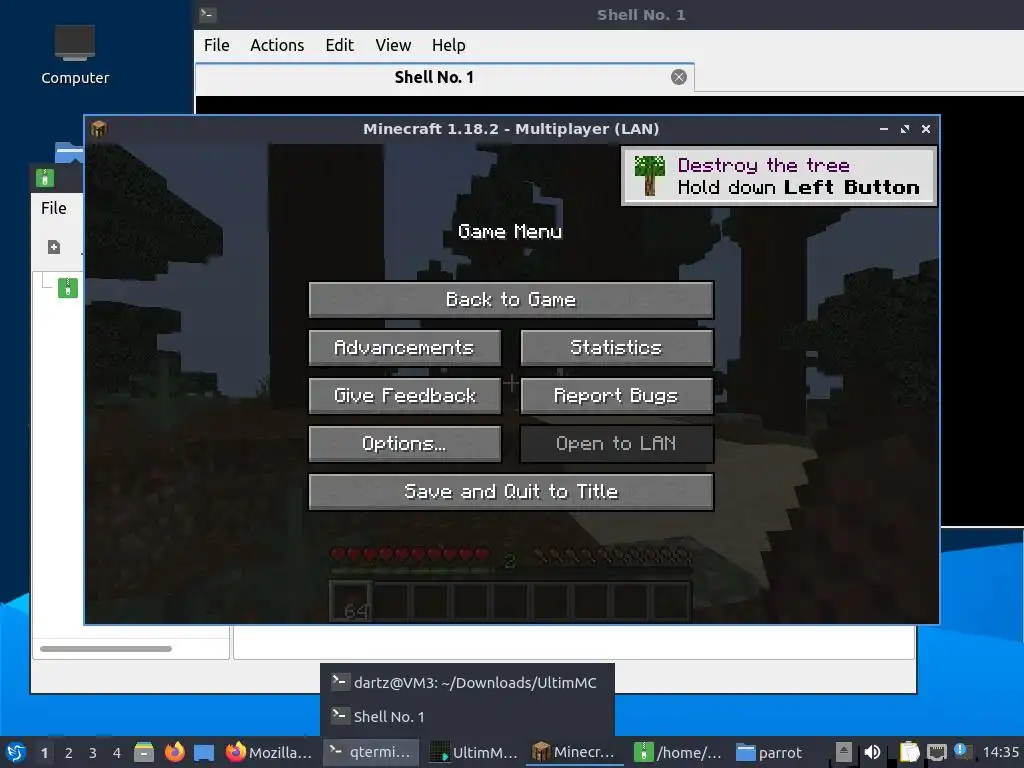Image resolution: width=1024 pixels, height=768 pixels.
Task: Switch to workspace 3
Action: [x=93, y=753]
